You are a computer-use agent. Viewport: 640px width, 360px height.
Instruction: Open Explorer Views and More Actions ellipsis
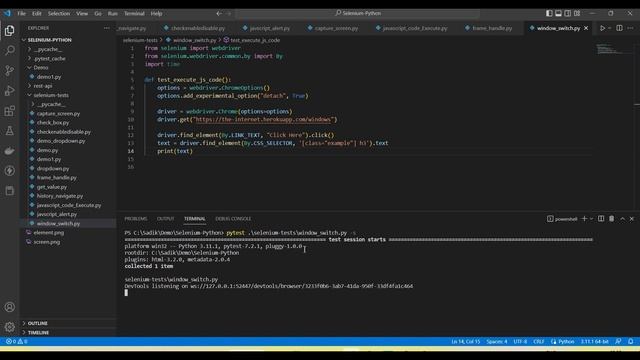click(x=107, y=28)
